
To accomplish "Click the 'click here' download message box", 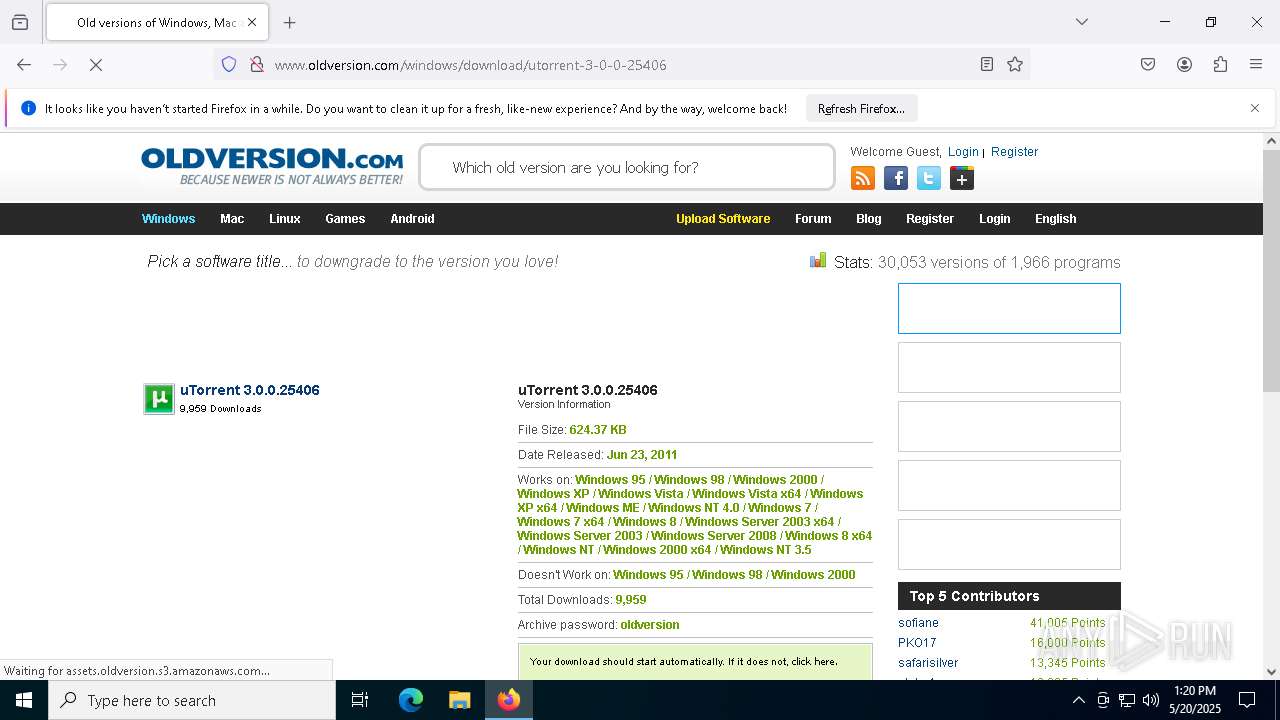I will 695,662.
